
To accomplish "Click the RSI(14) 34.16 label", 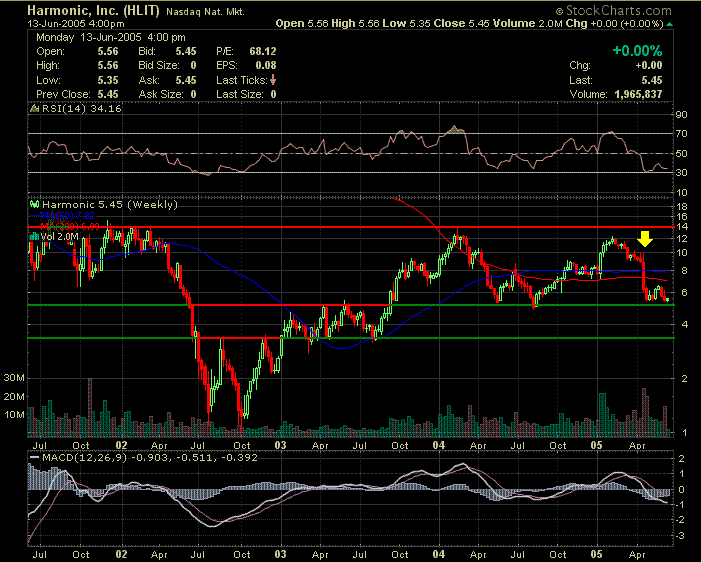I will [82, 109].
